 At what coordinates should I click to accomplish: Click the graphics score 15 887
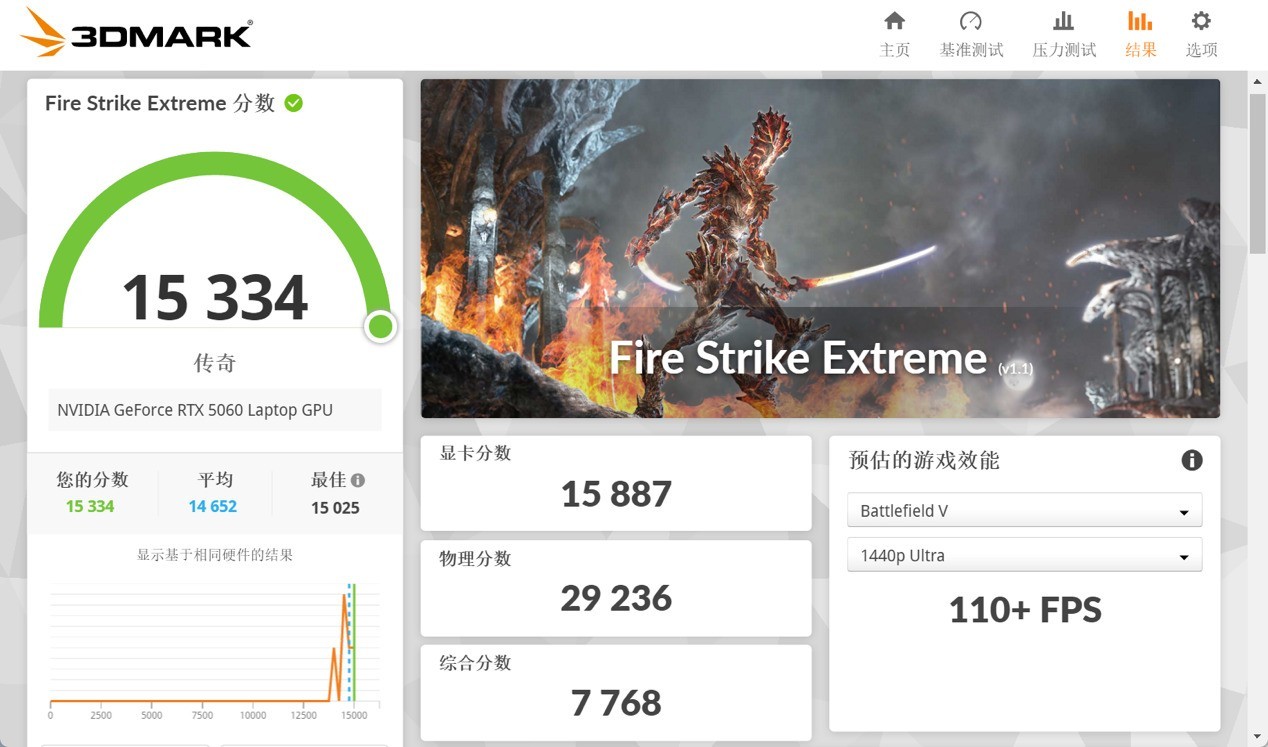pyautogui.click(x=616, y=494)
